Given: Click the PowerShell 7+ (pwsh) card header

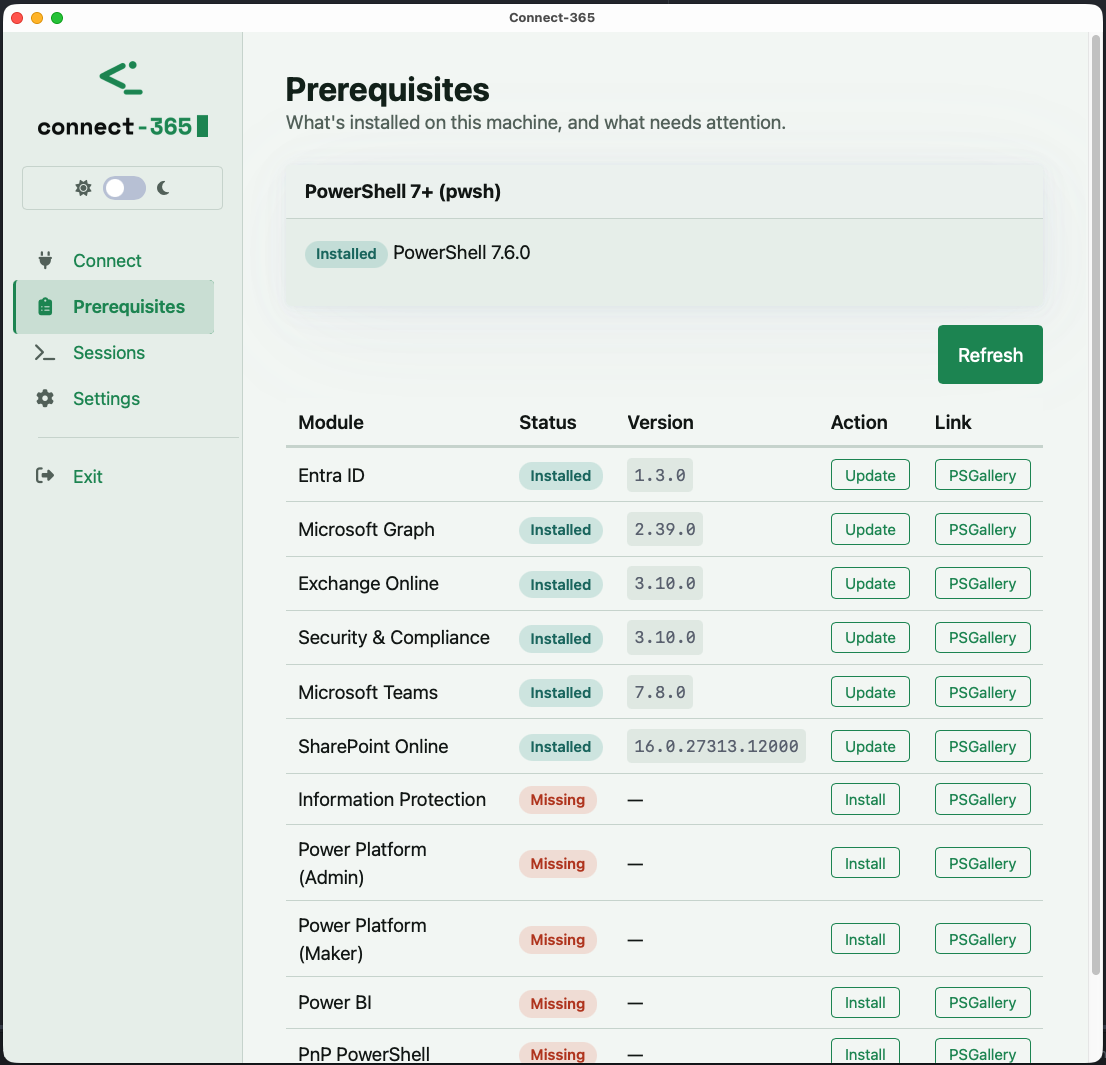Looking at the screenshot, I should pyautogui.click(x=664, y=192).
